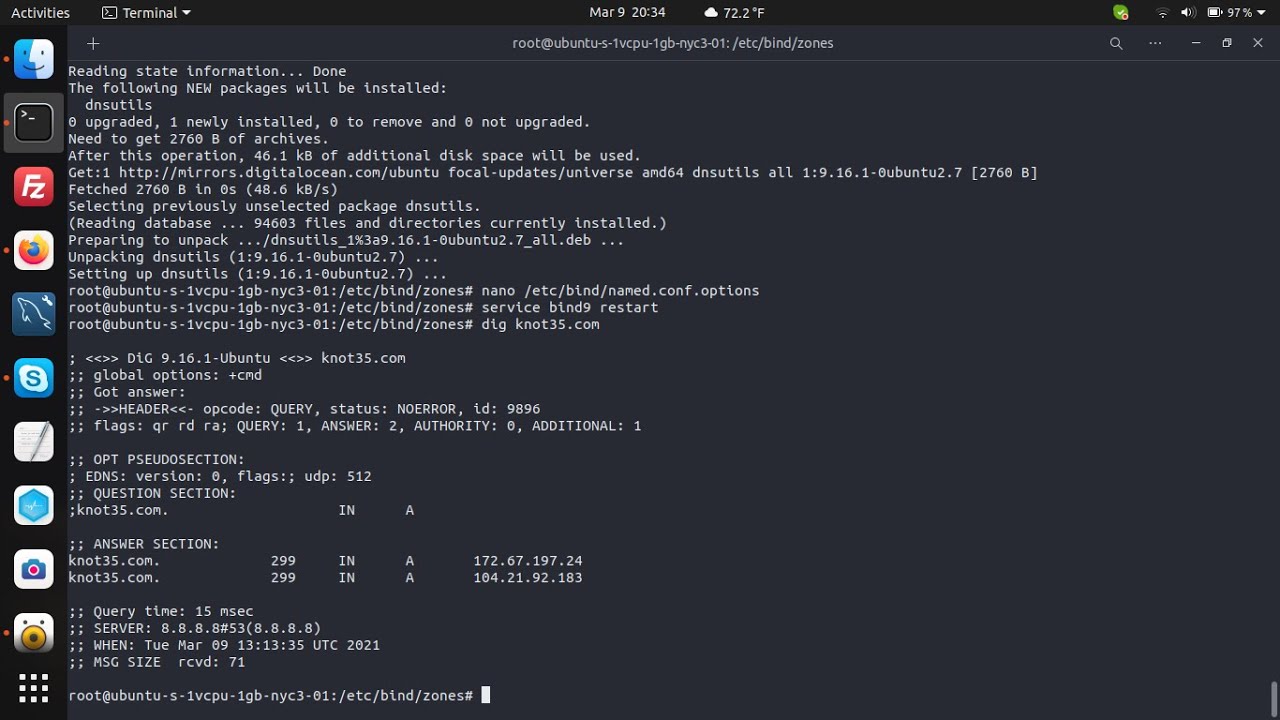Click IP address 172.67.197.24
This screenshot has height=720, width=1280.
tap(528, 561)
